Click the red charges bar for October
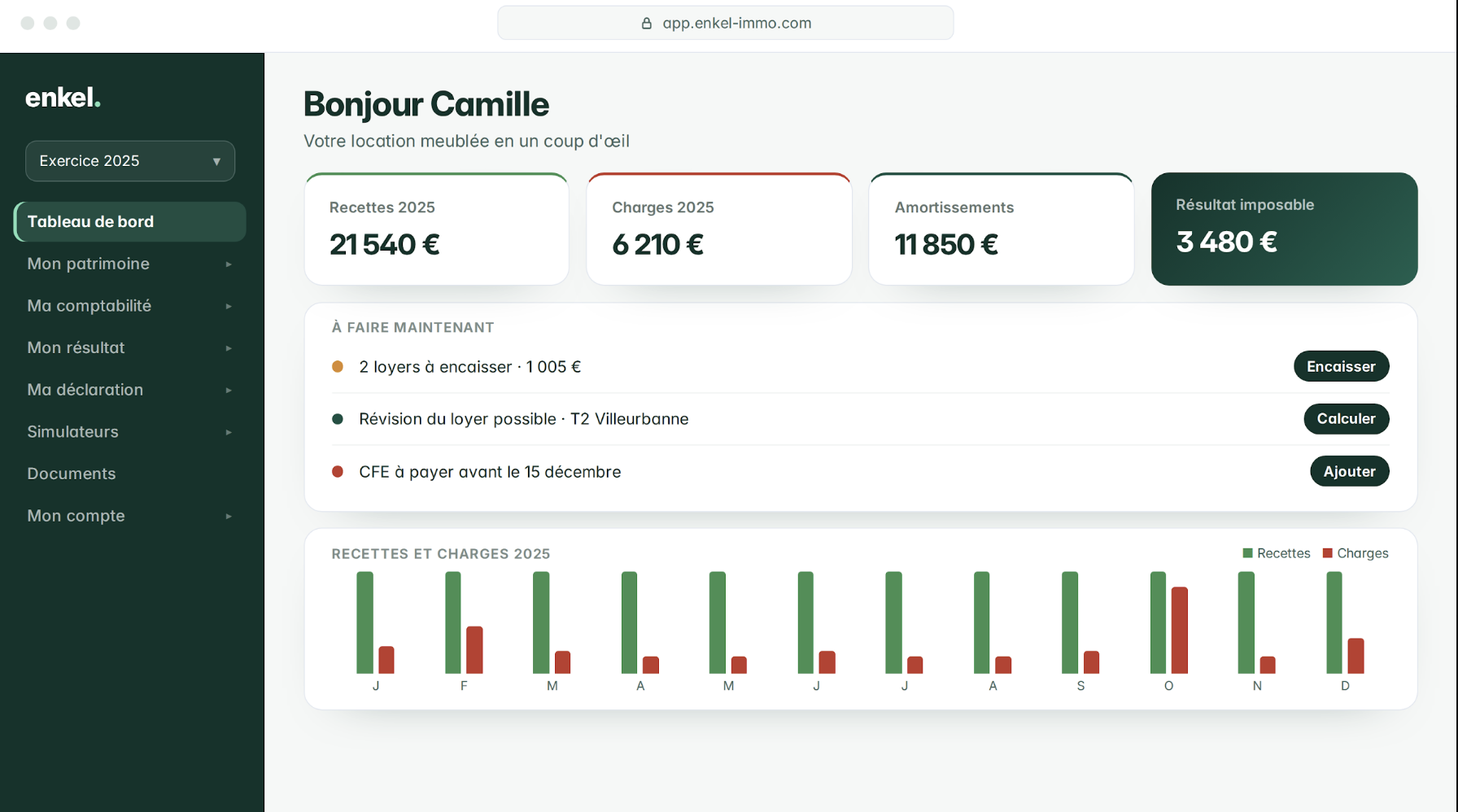The height and width of the screenshot is (812, 1458). click(x=1180, y=630)
